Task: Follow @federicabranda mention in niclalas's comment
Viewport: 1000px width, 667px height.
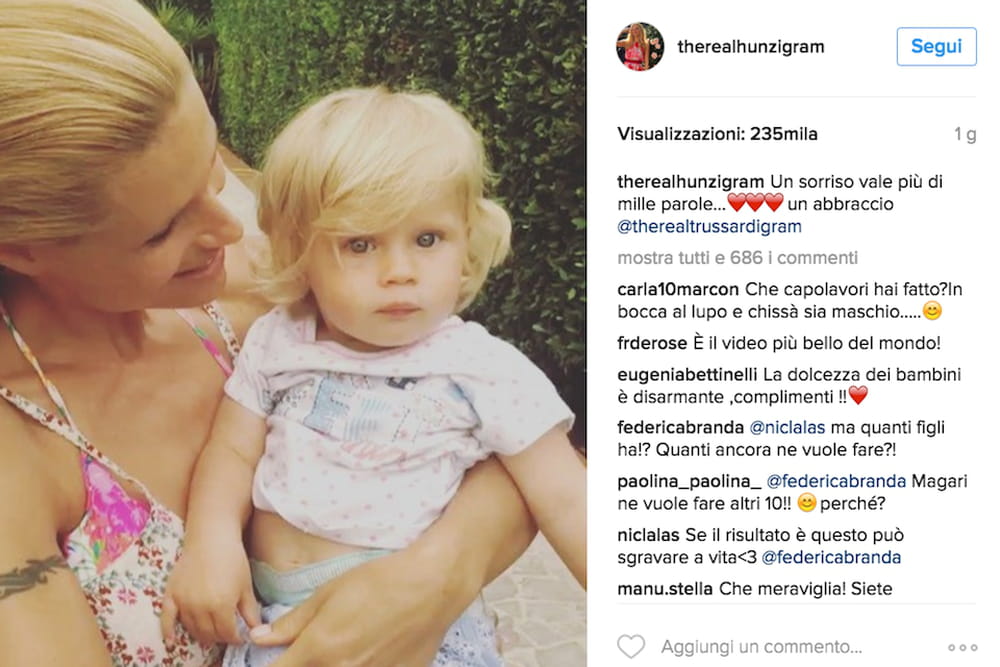Action: point(831,557)
